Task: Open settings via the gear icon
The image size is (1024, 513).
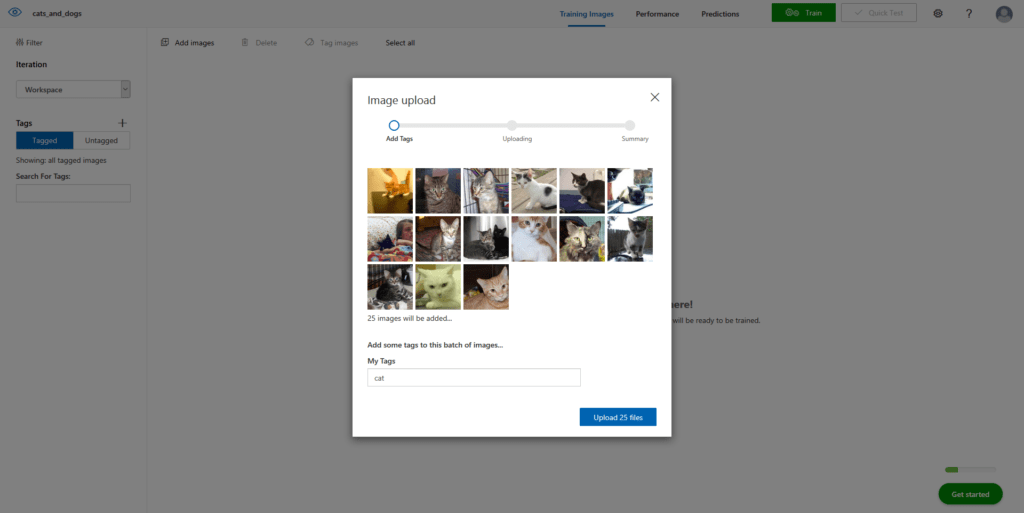Action: 938,13
